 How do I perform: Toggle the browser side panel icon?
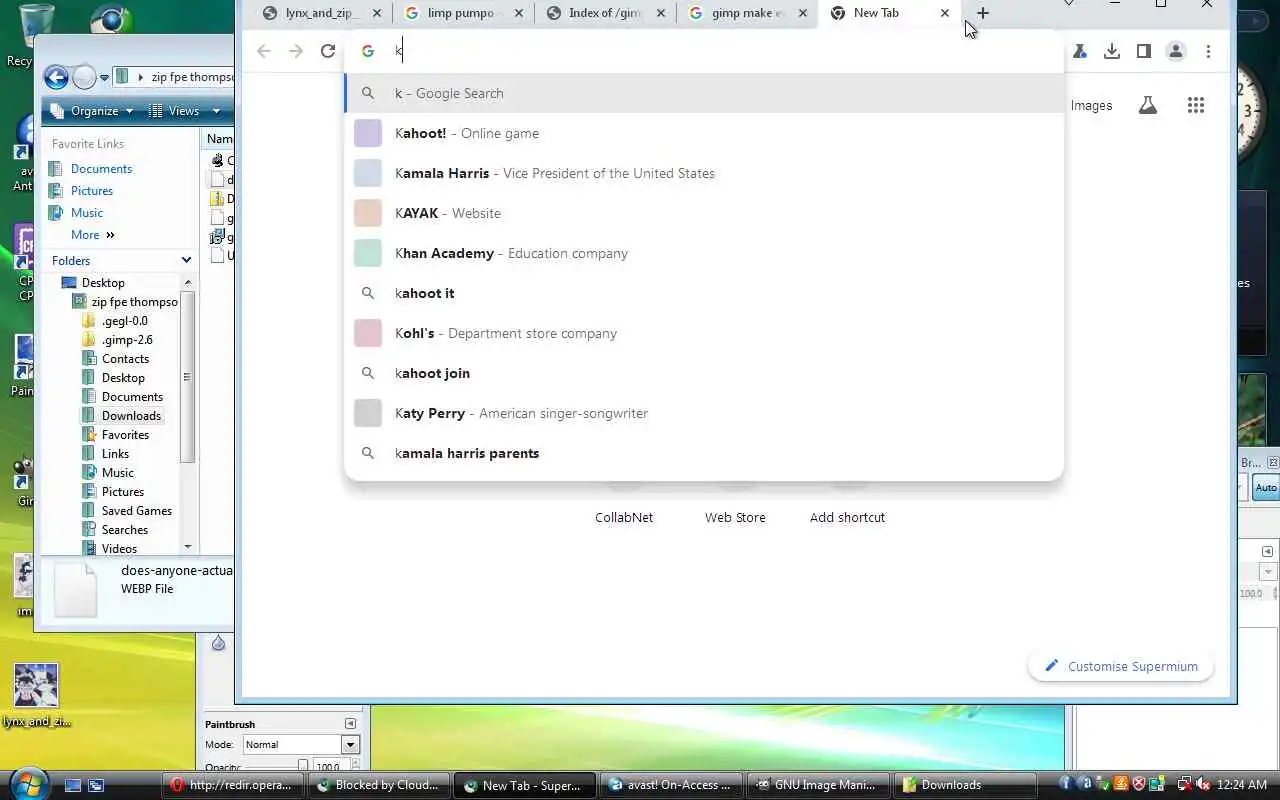(1144, 51)
